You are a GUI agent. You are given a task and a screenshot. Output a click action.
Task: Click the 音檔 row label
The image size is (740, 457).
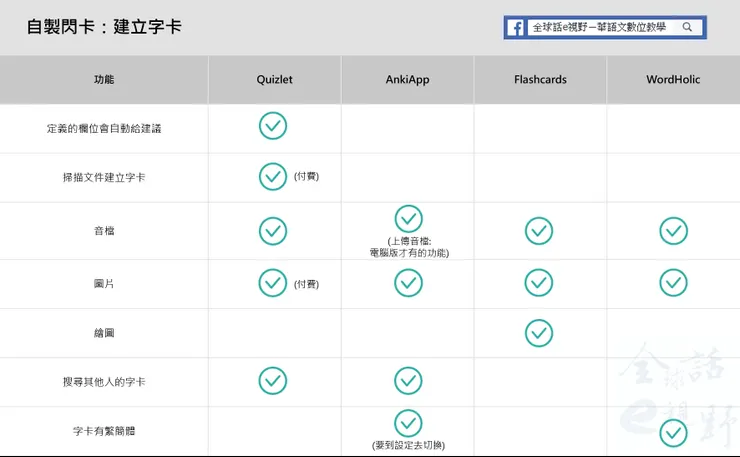pos(104,231)
